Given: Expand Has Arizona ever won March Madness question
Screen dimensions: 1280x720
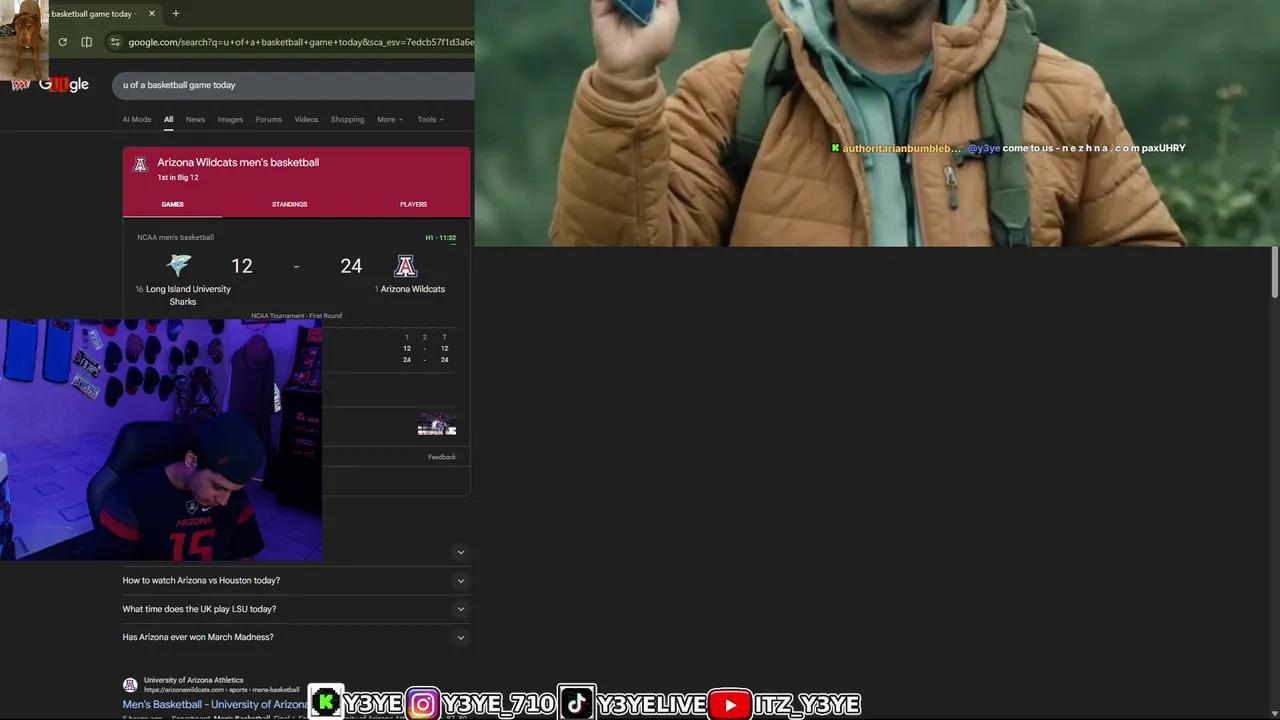Looking at the screenshot, I should (x=296, y=637).
